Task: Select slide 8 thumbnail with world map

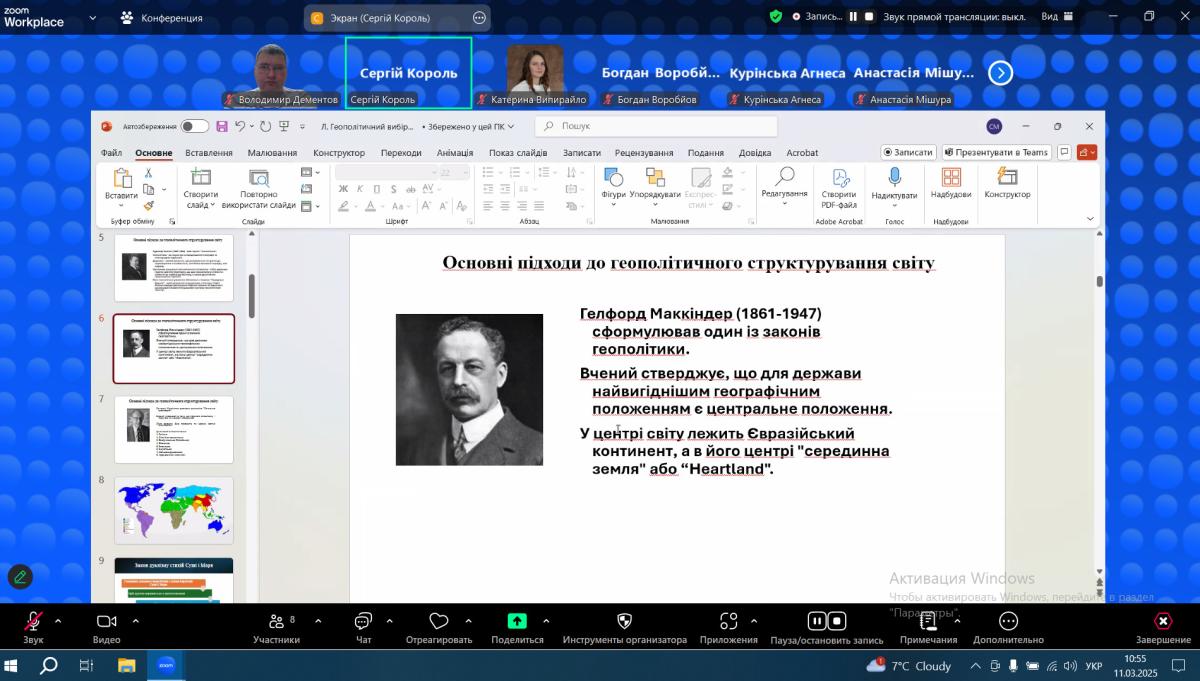Action: click(x=174, y=510)
